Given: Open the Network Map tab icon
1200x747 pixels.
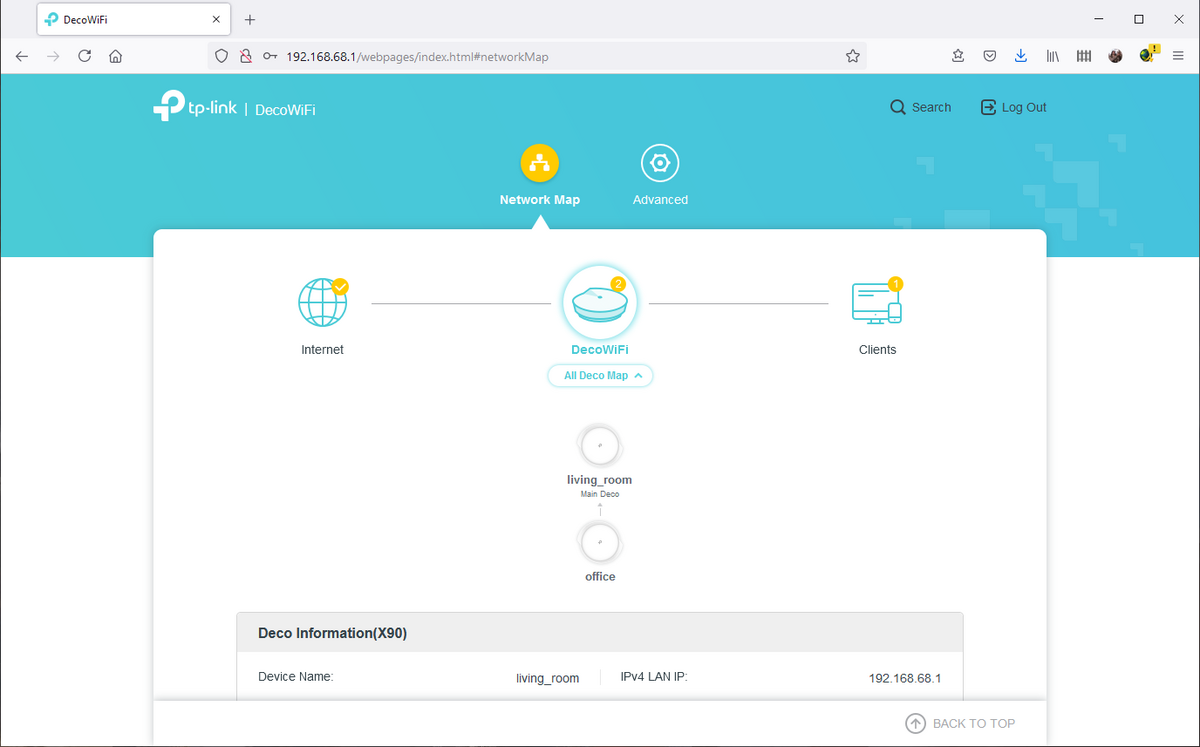Looking at the screenshot, I should (540, 163).
